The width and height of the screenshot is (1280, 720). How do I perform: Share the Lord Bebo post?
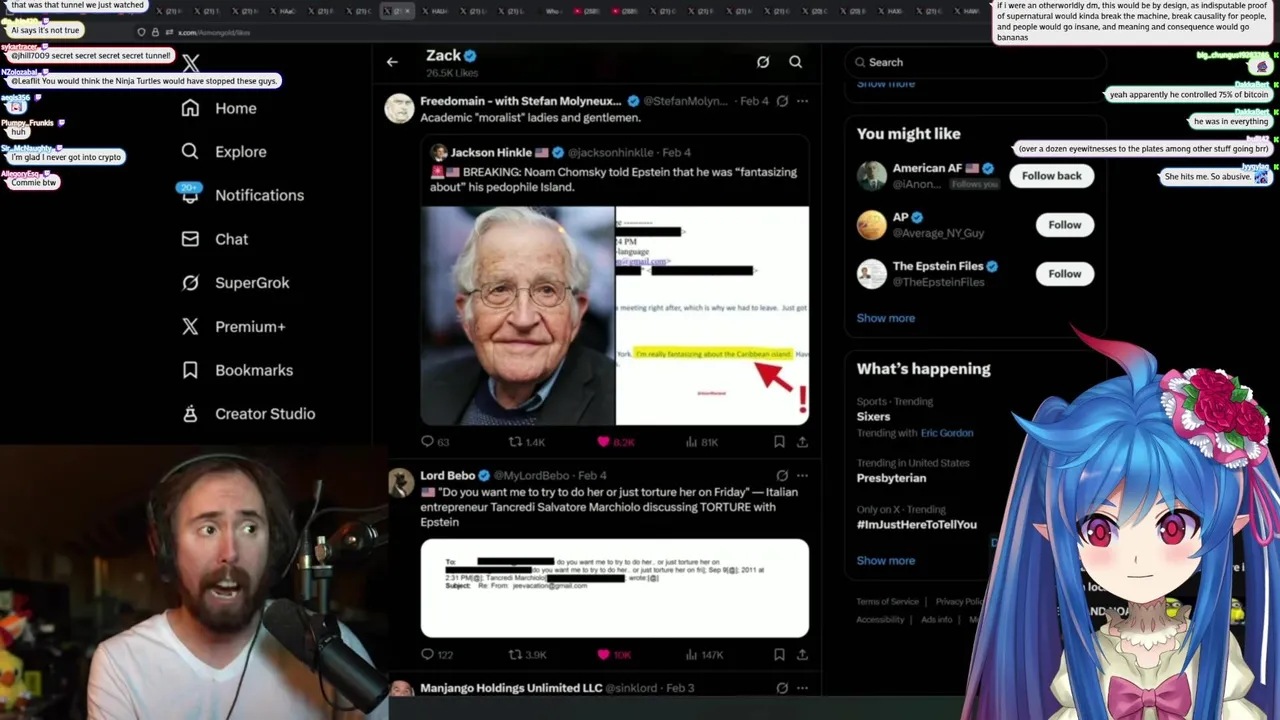click(802, 655)
